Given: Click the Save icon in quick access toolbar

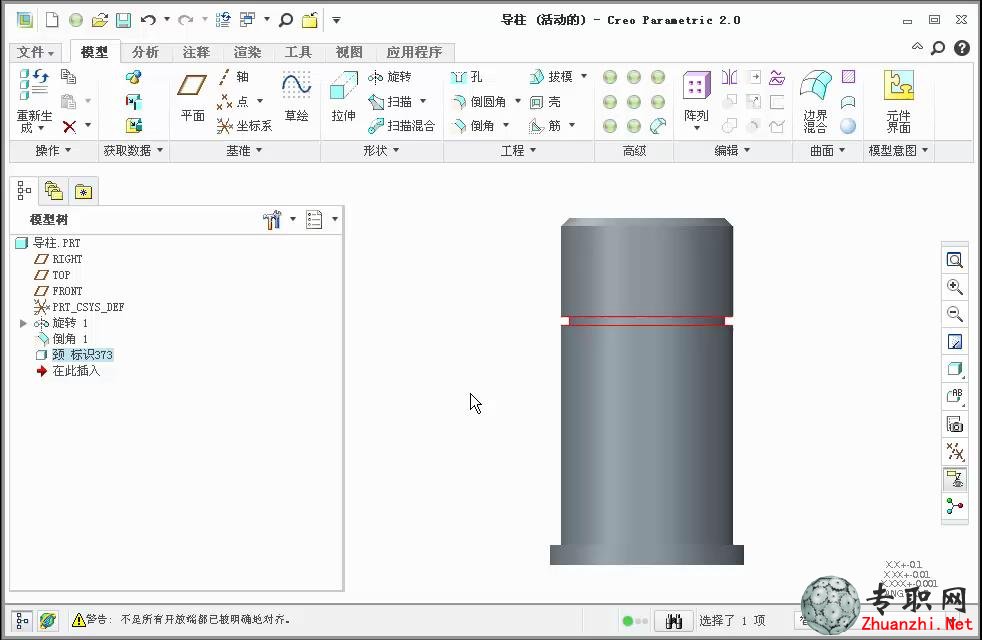Looking at the screenshot, I should 123,20.
